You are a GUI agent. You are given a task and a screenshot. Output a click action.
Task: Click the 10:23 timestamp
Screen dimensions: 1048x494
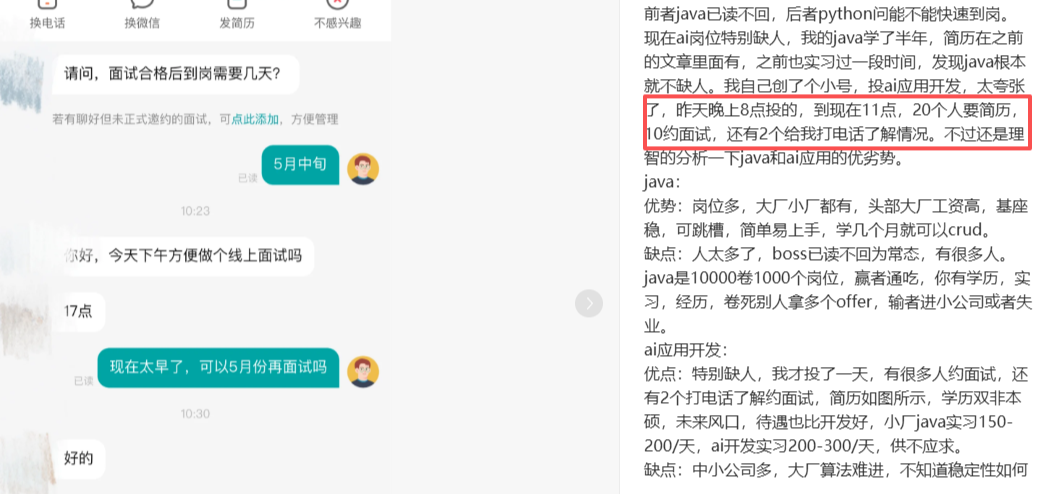coord(195,211)
